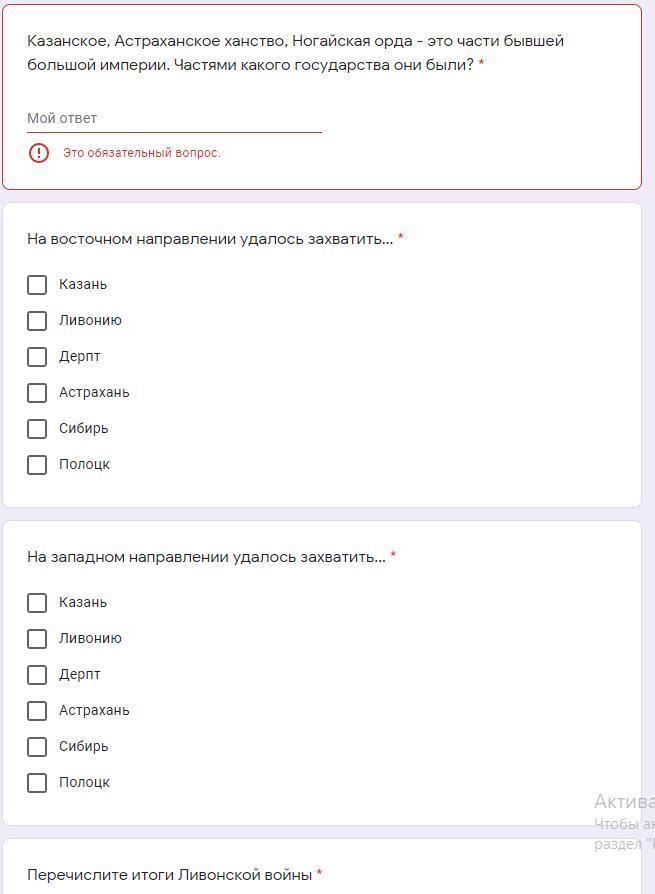The width and height of the screenshot is (655, 894).
Task: Check 'Казань' in the western direction question
Action: [37, 603]
